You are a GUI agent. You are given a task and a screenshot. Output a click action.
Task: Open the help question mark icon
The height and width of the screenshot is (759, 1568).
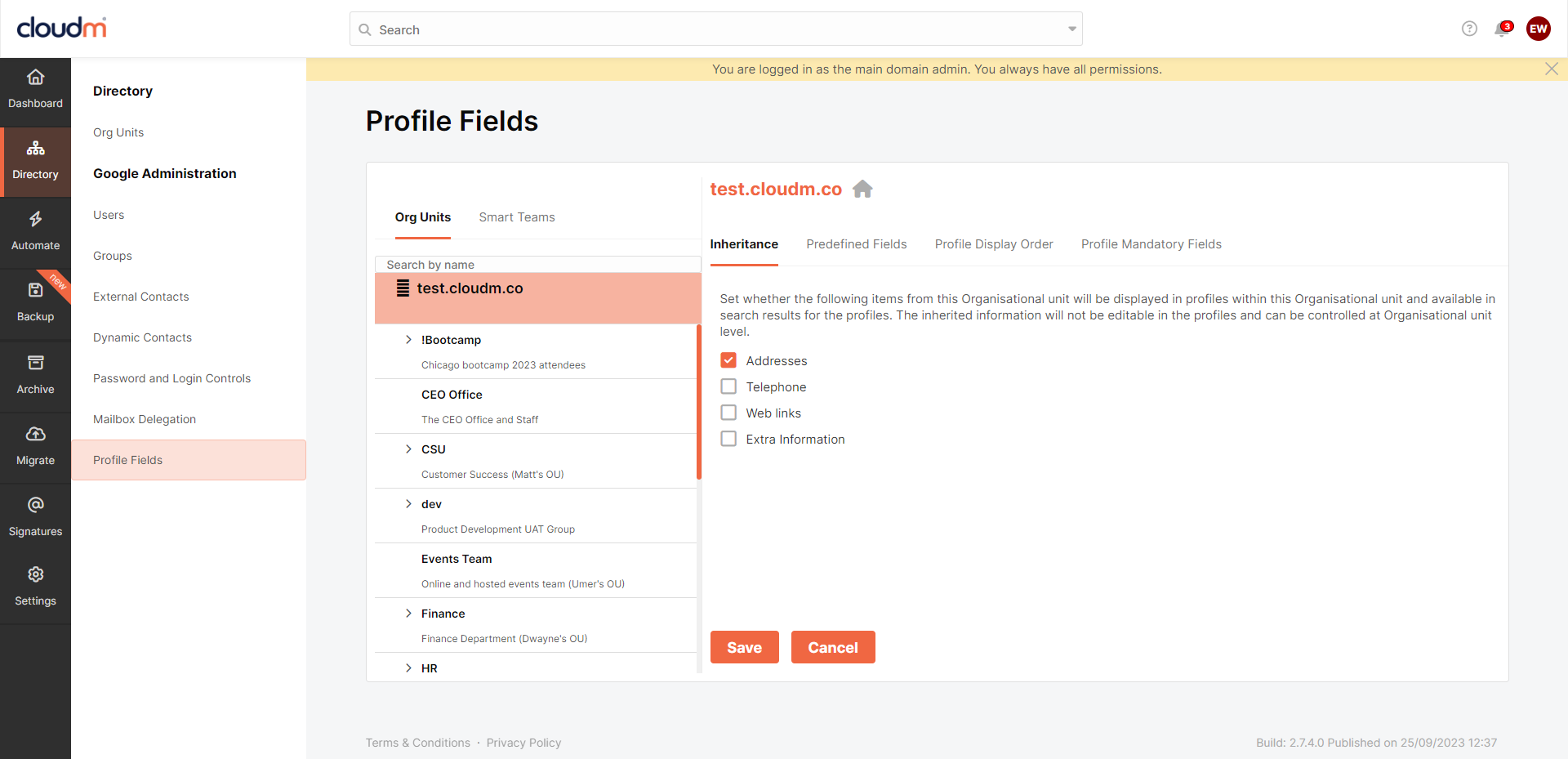[x=1469, y=29]
